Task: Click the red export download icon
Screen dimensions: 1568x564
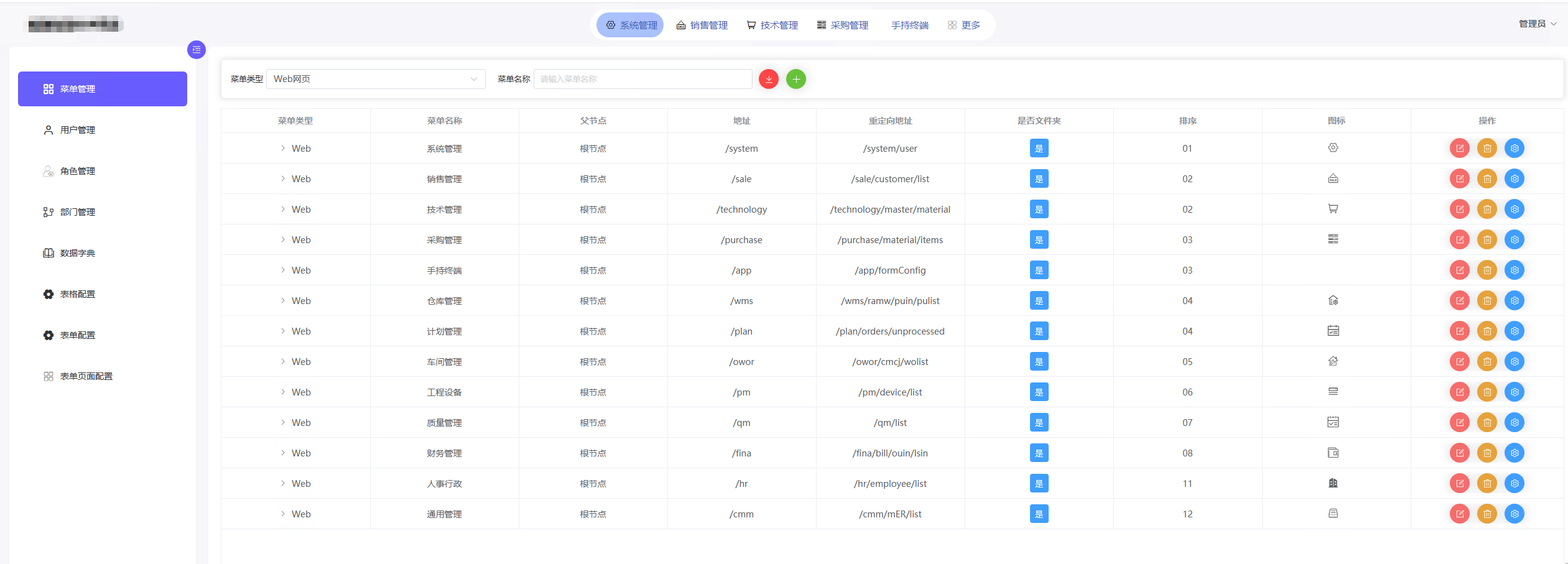Action: (769, 79)
